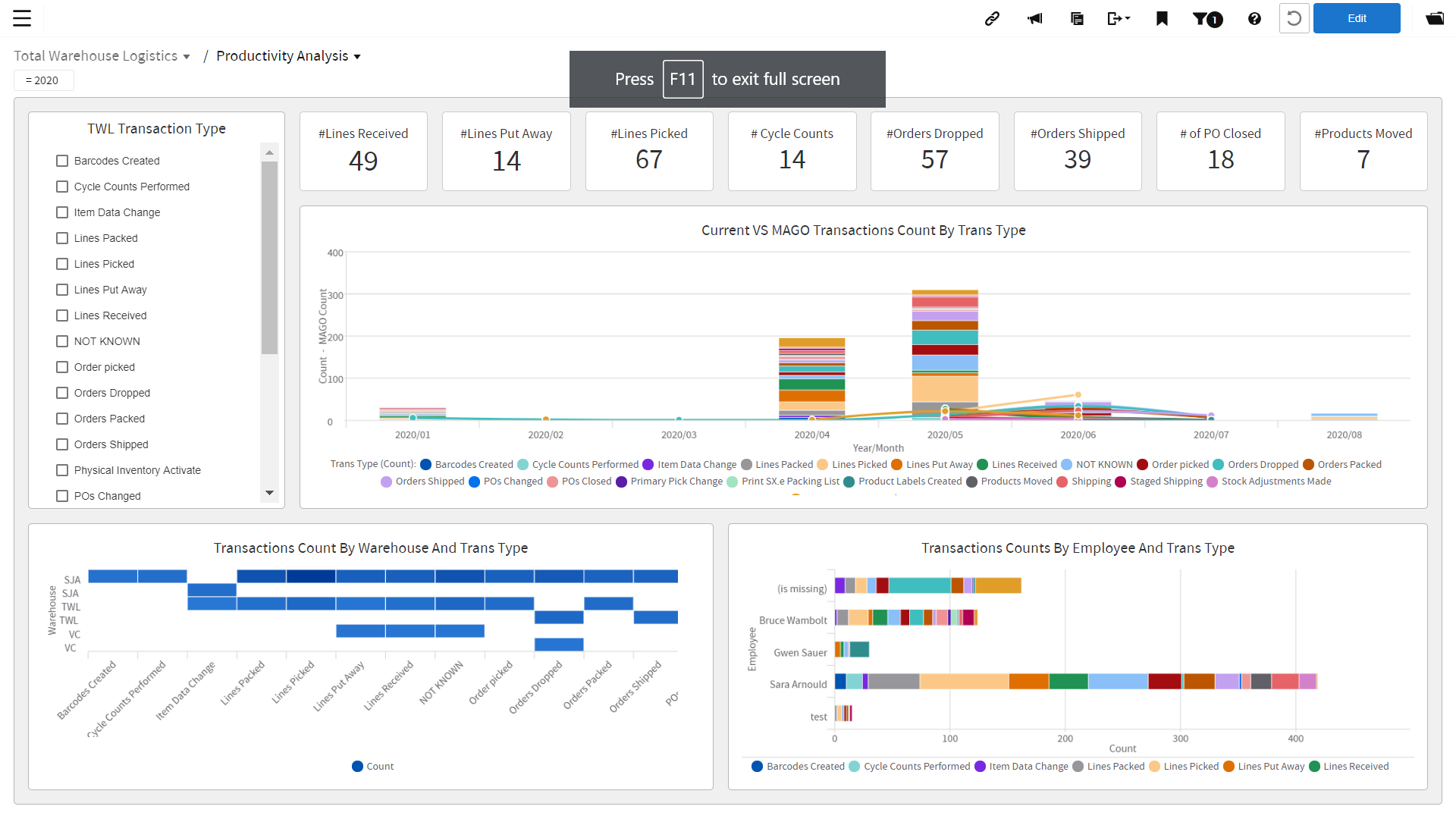1456x819 pixels.
Task: Enable the Lines Picked filter checkbox
Action: (62, 264)
